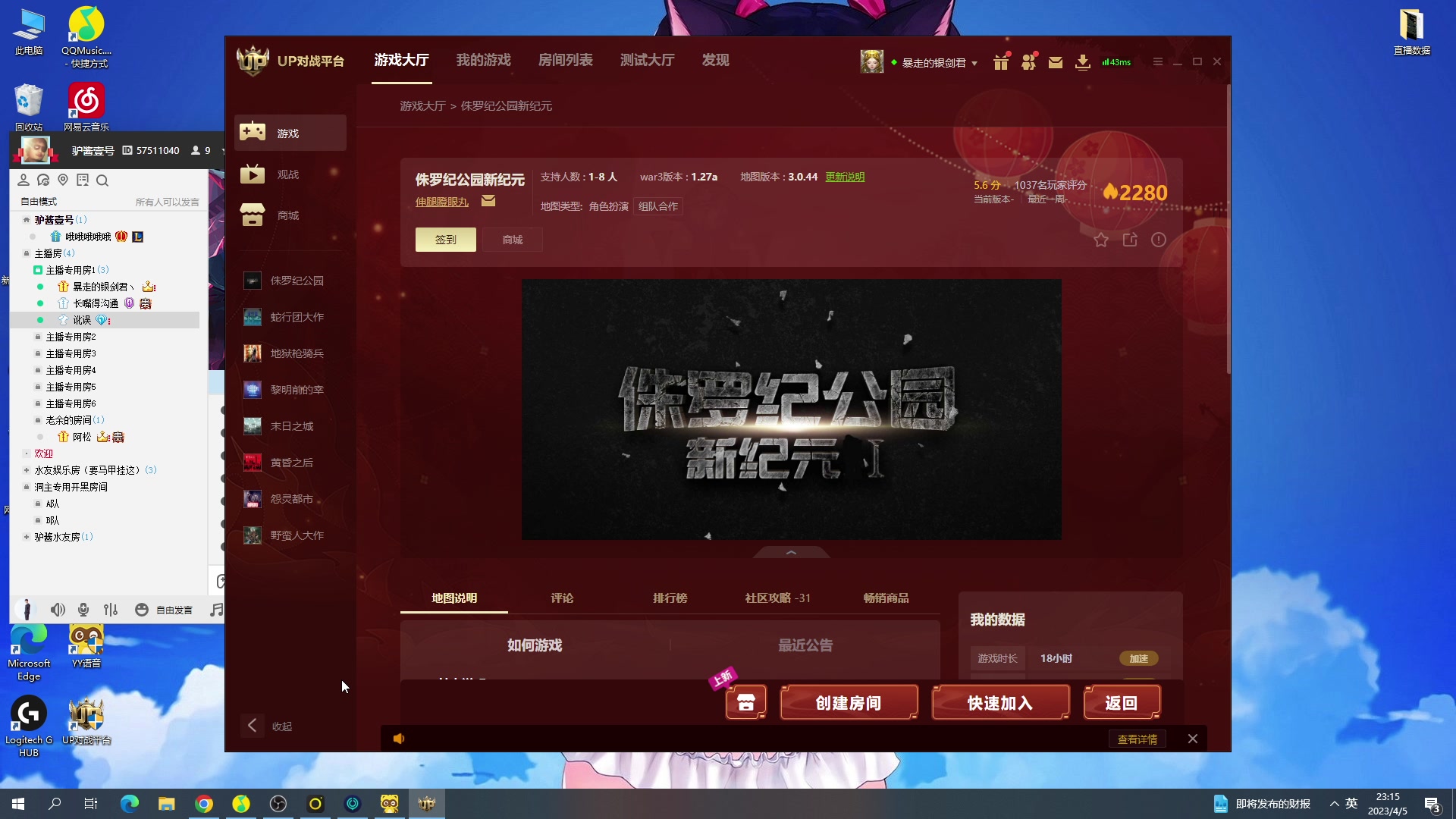The image size is (1456, 819).
Task: Collapse the banner with the upward chevron
Action: 791,554
